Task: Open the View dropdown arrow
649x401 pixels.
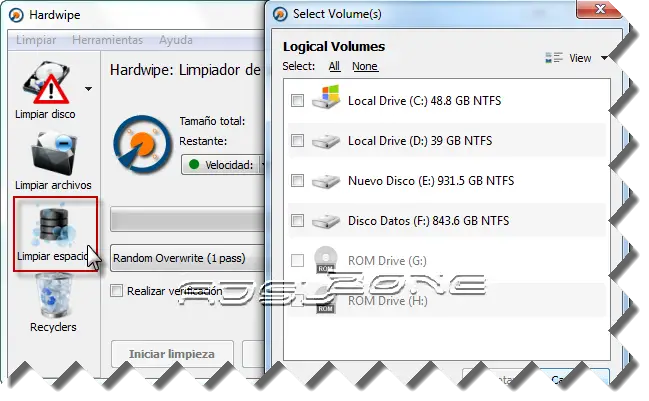Action: click(604, 58)
